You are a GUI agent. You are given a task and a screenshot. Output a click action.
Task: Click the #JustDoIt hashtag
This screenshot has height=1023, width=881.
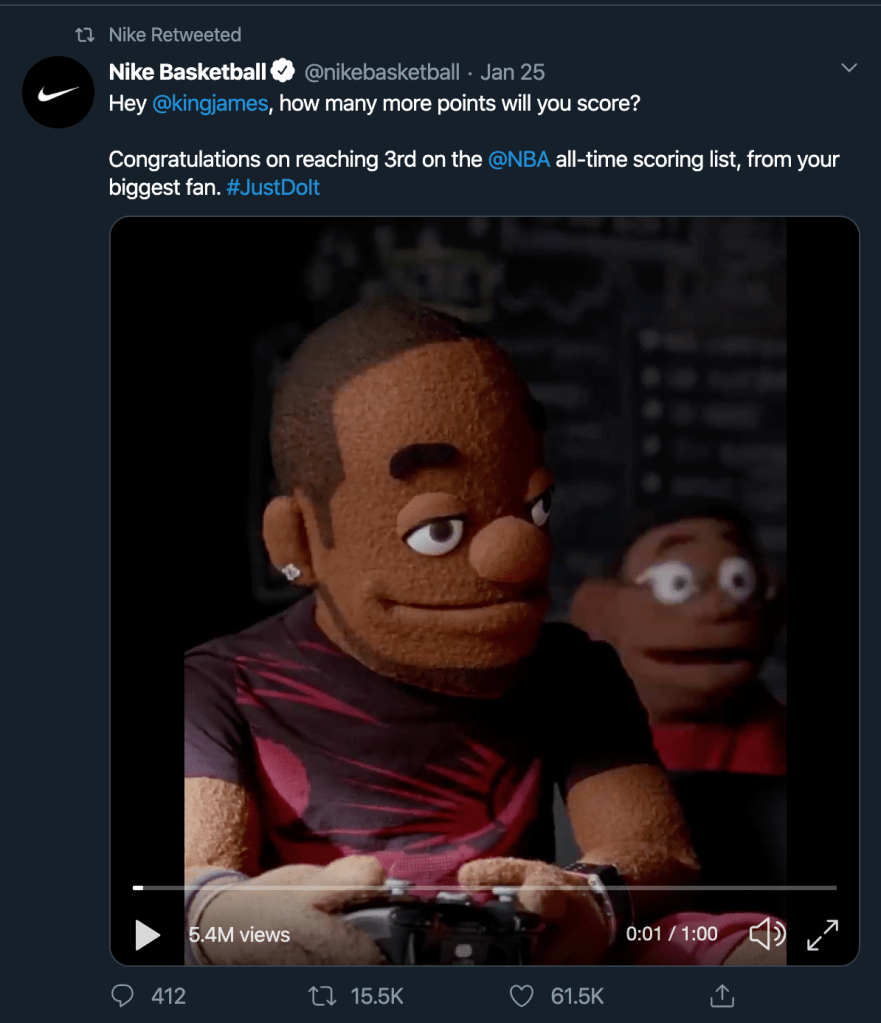pyautogui.click(x=273, y=187)
